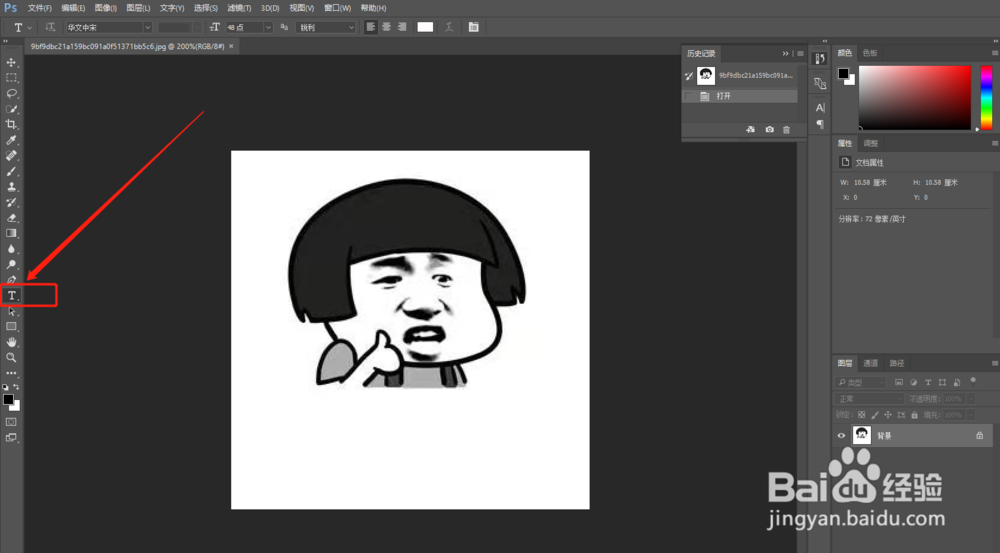Select the Crop tool
The height and width of the screenshot is (553, 1000).
click(x=11, y=124)
